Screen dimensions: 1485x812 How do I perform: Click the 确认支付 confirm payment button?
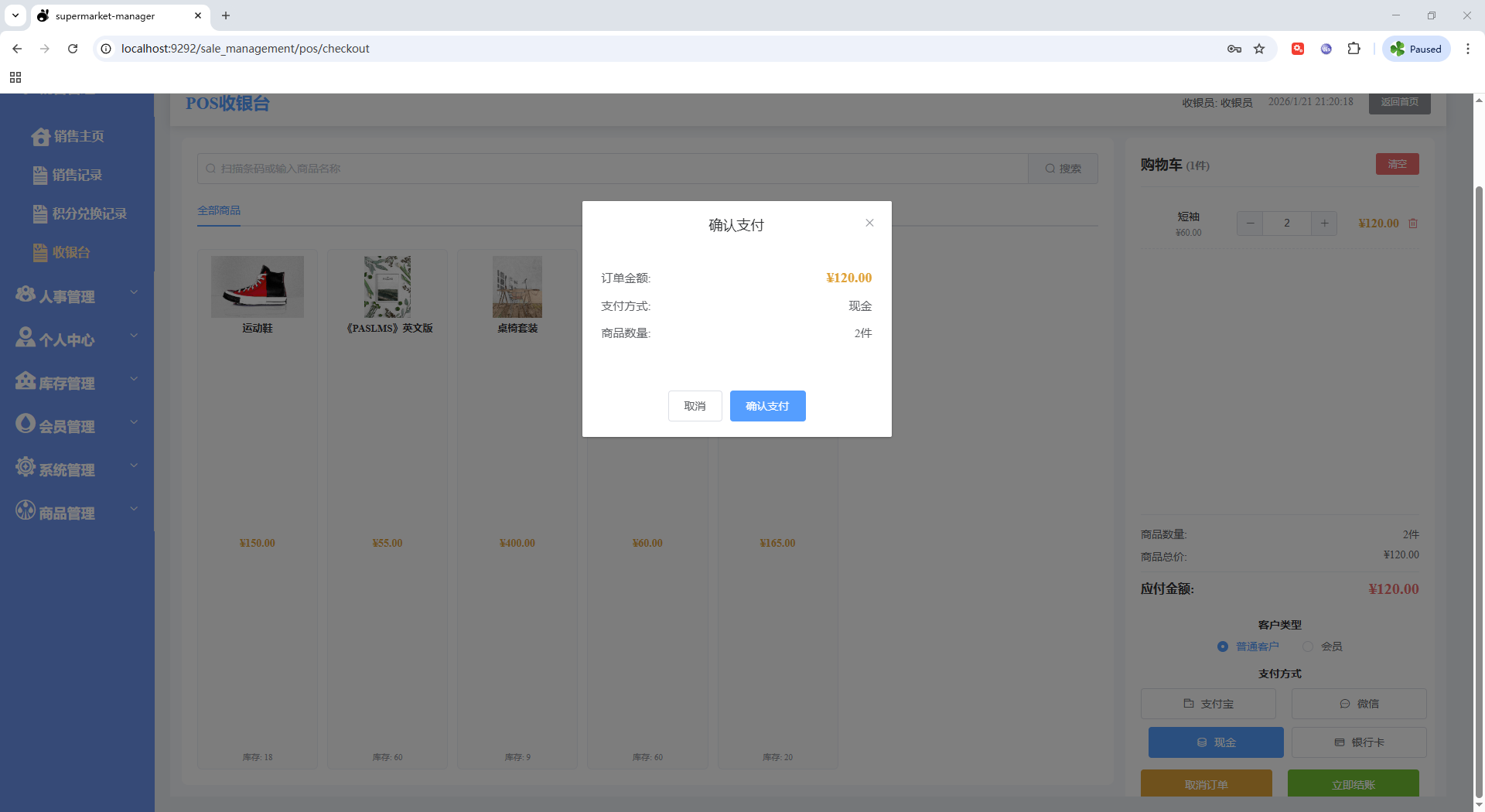[767, 406]
